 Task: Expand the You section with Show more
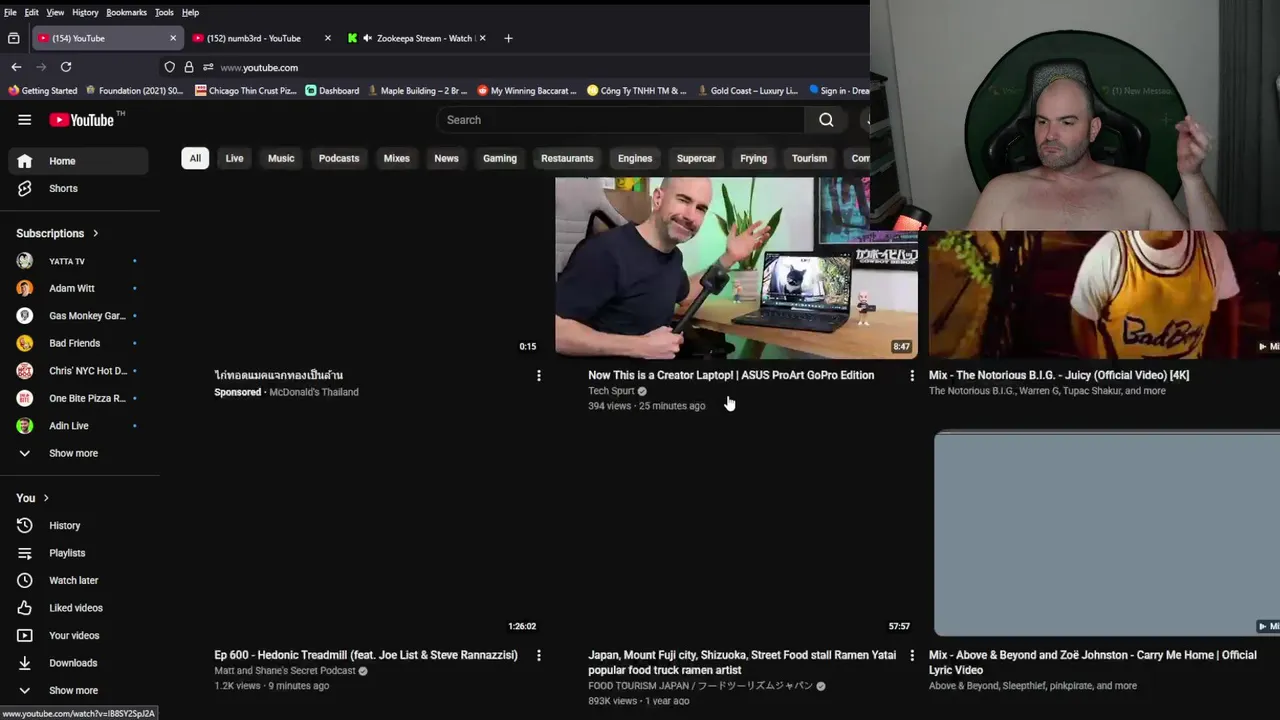[x=79, y=690]
